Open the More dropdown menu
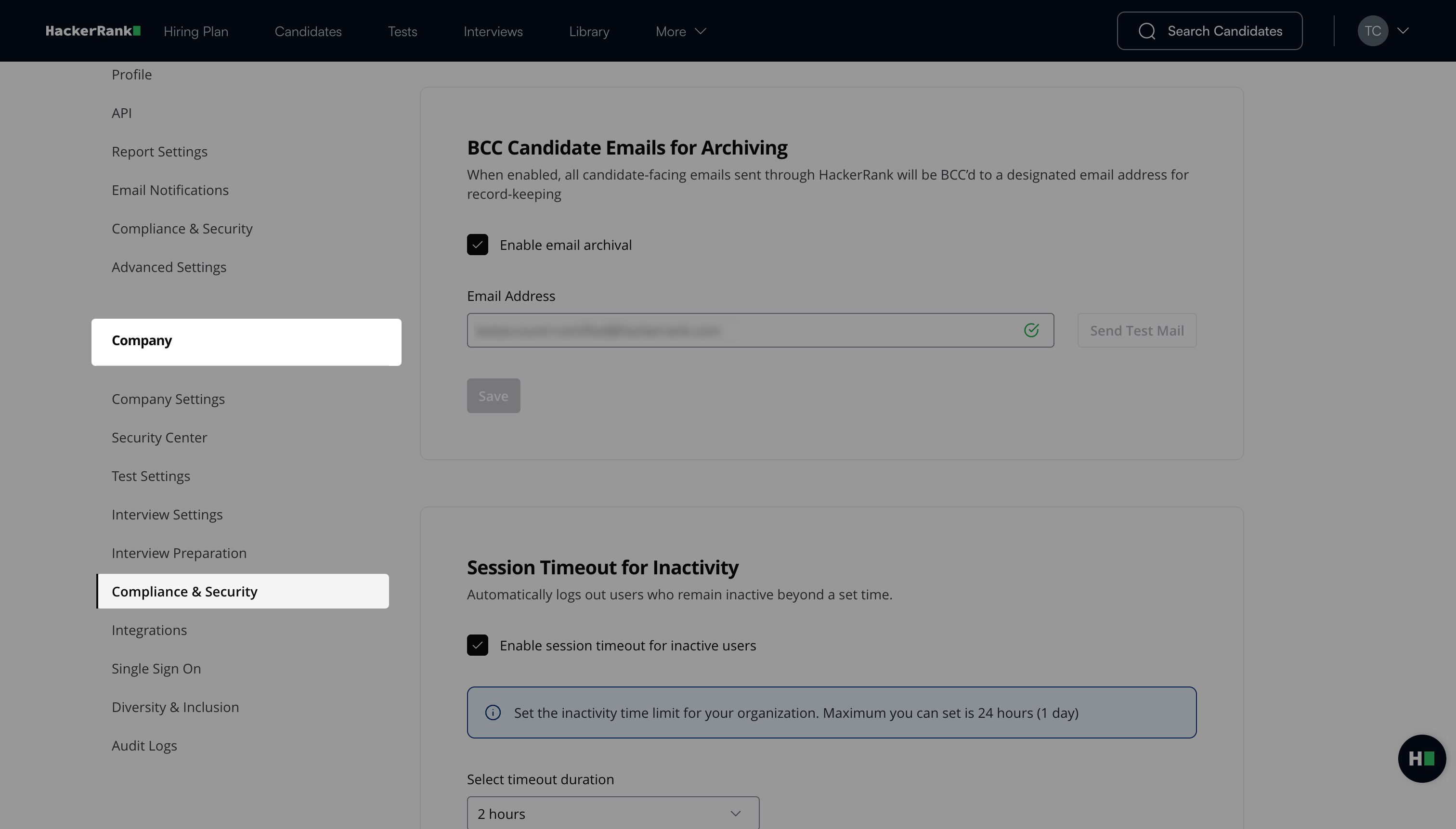1456x829 pixels. [x=680, y=31]
